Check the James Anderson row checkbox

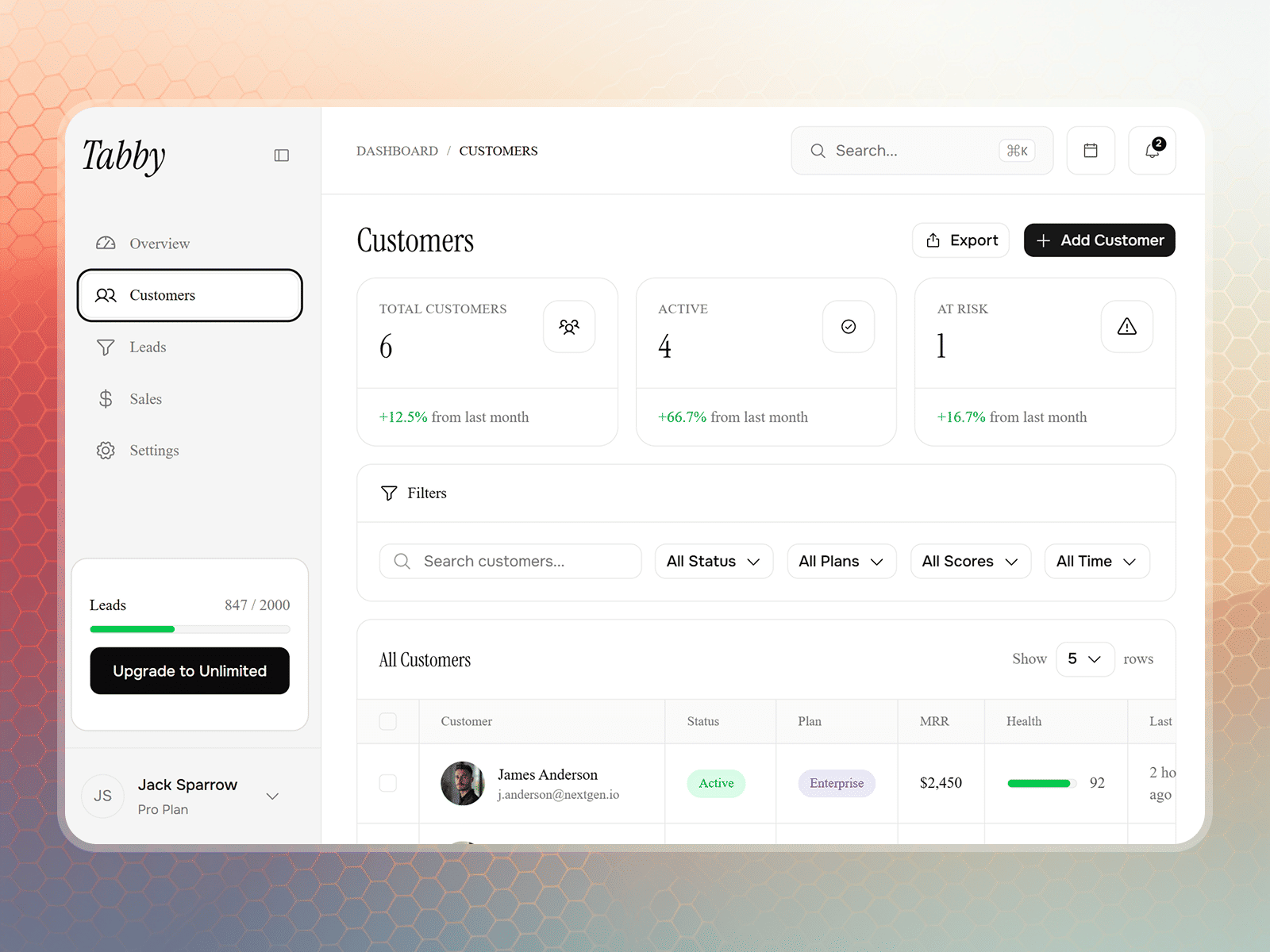pyautogui.click(x=388, y=783)
